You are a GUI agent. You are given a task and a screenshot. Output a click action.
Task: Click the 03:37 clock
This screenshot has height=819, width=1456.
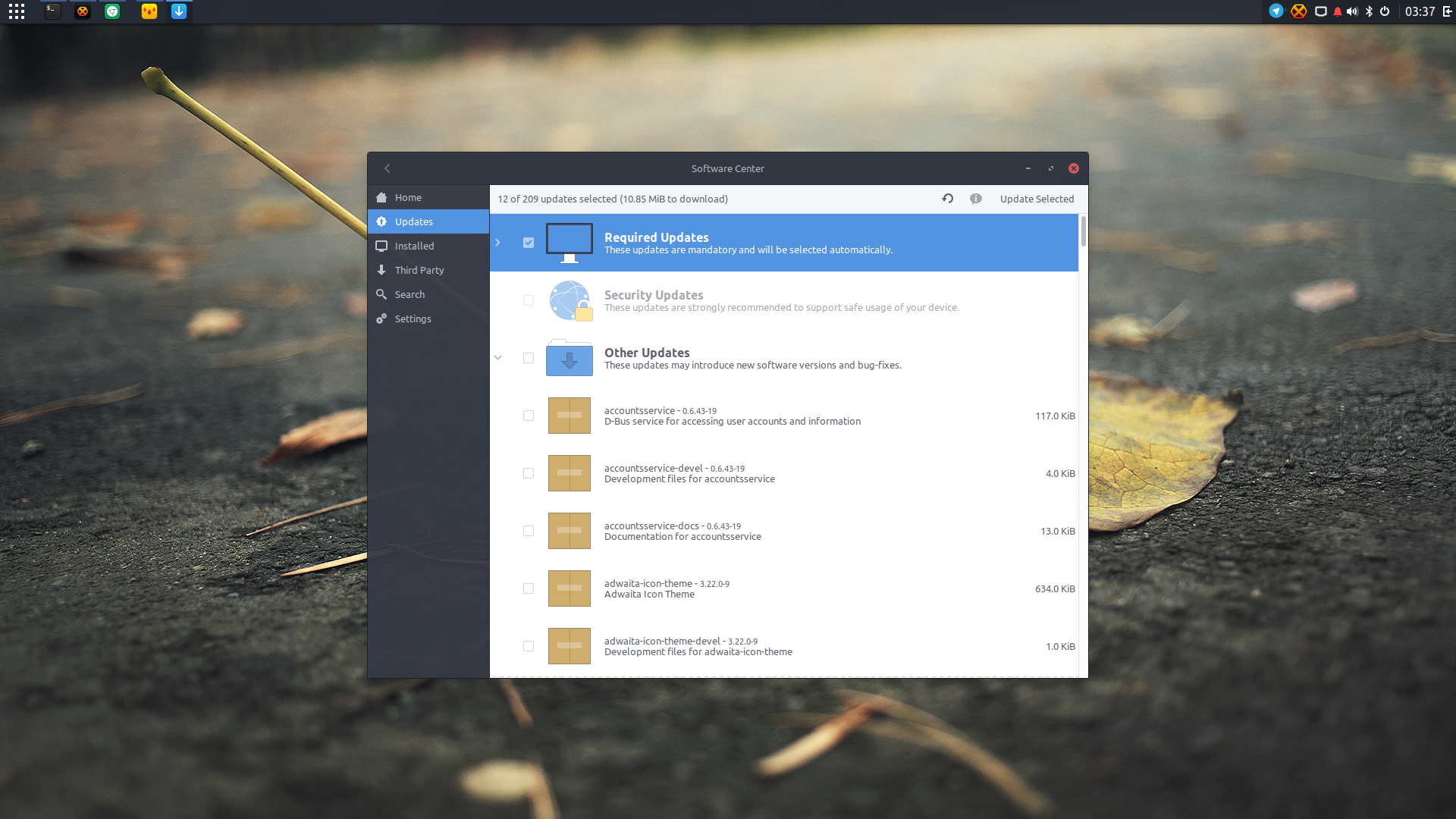1420,11
